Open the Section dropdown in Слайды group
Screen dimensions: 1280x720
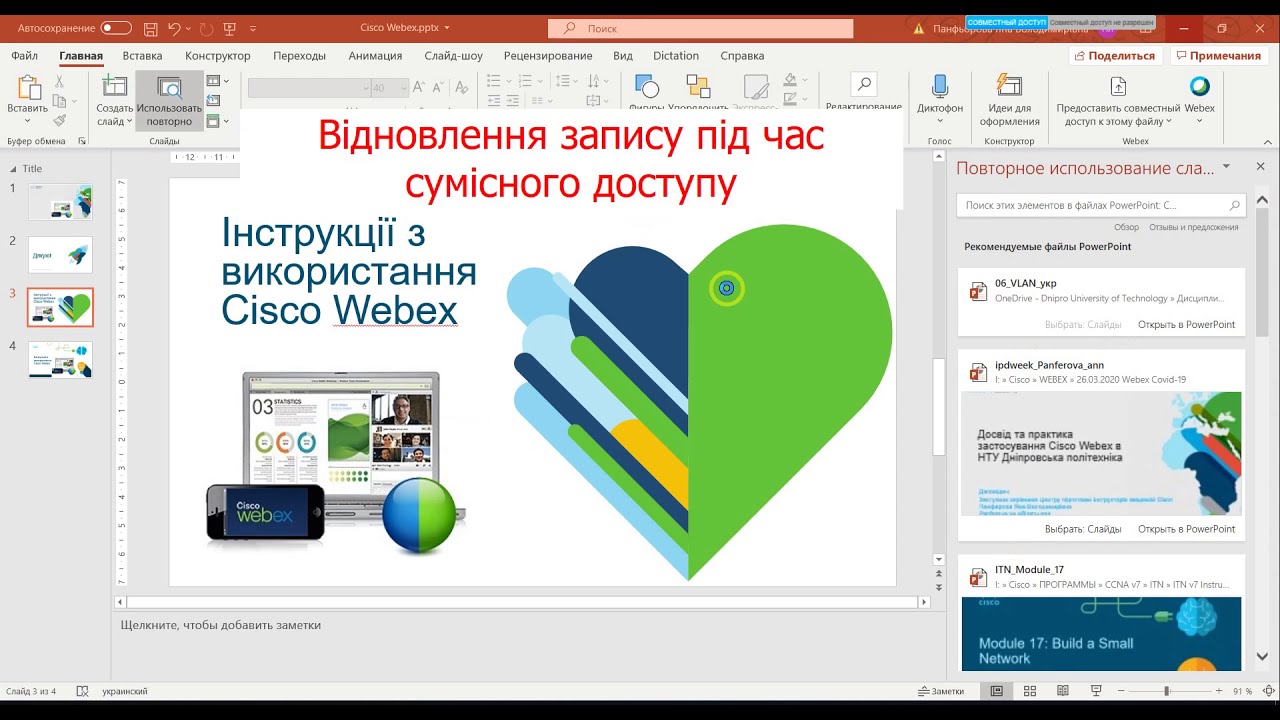(217, 121)
